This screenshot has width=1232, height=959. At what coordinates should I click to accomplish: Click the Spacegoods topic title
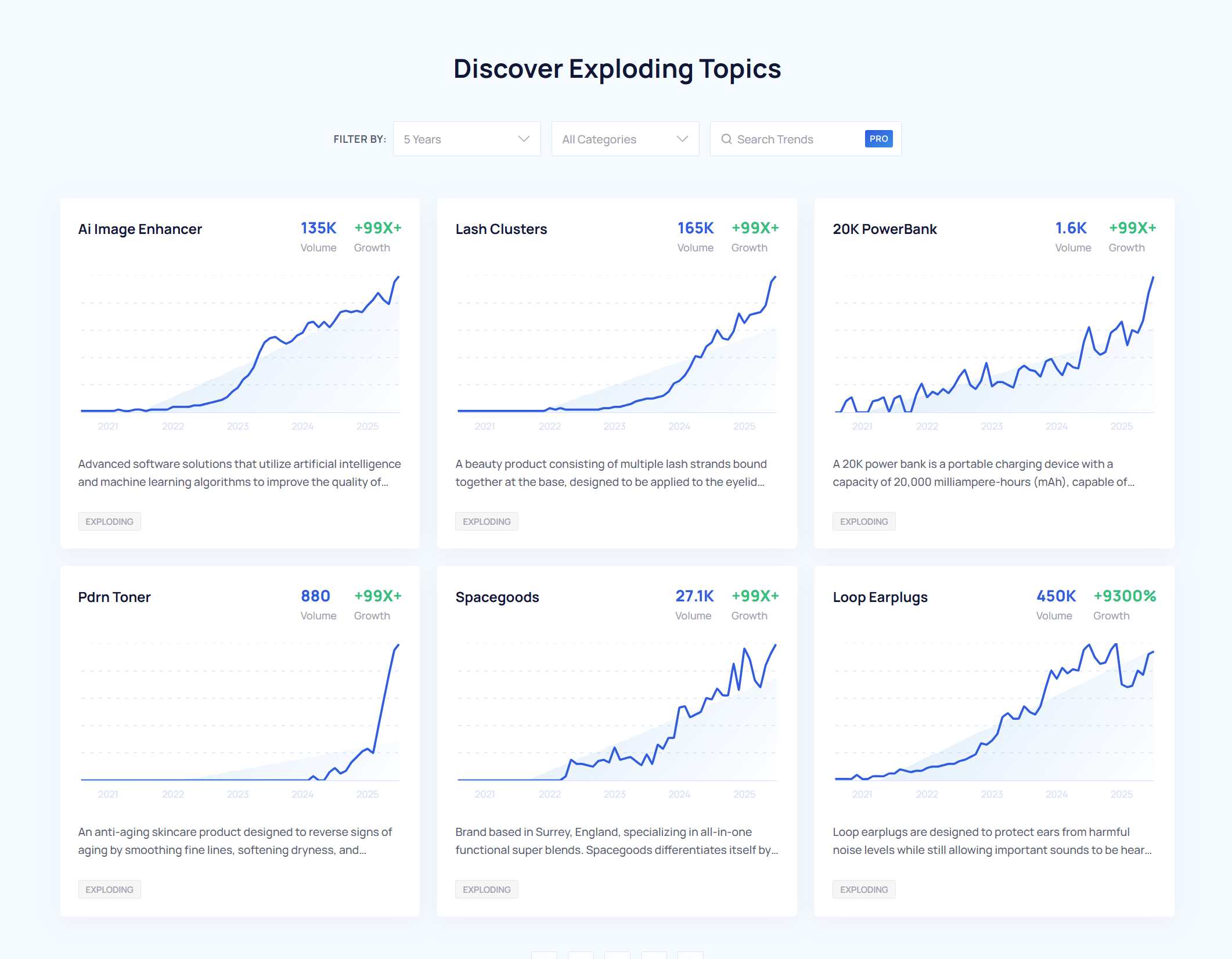click(x=497, y=597)
